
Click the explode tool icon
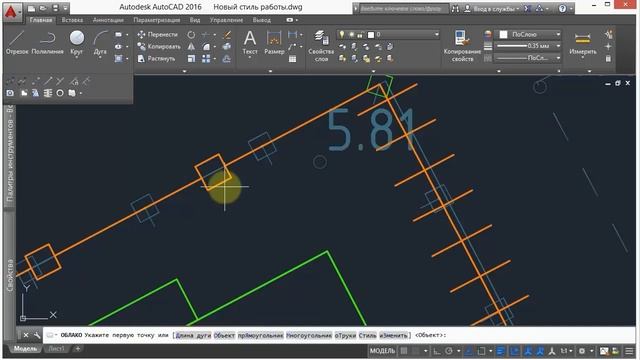pos(227,47)
